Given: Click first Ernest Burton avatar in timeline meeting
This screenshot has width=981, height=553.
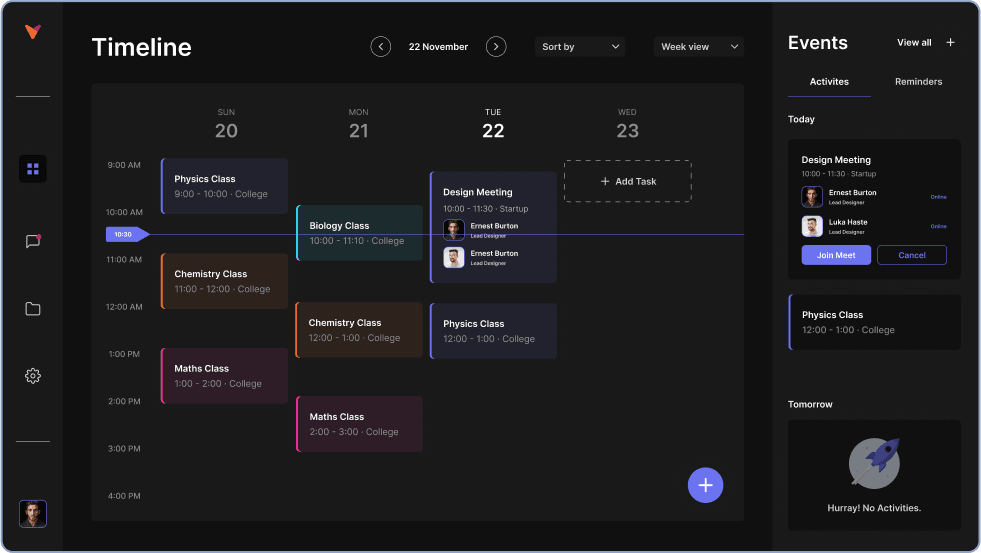Looking at the screenshot, I should click(x=454, y=230).
